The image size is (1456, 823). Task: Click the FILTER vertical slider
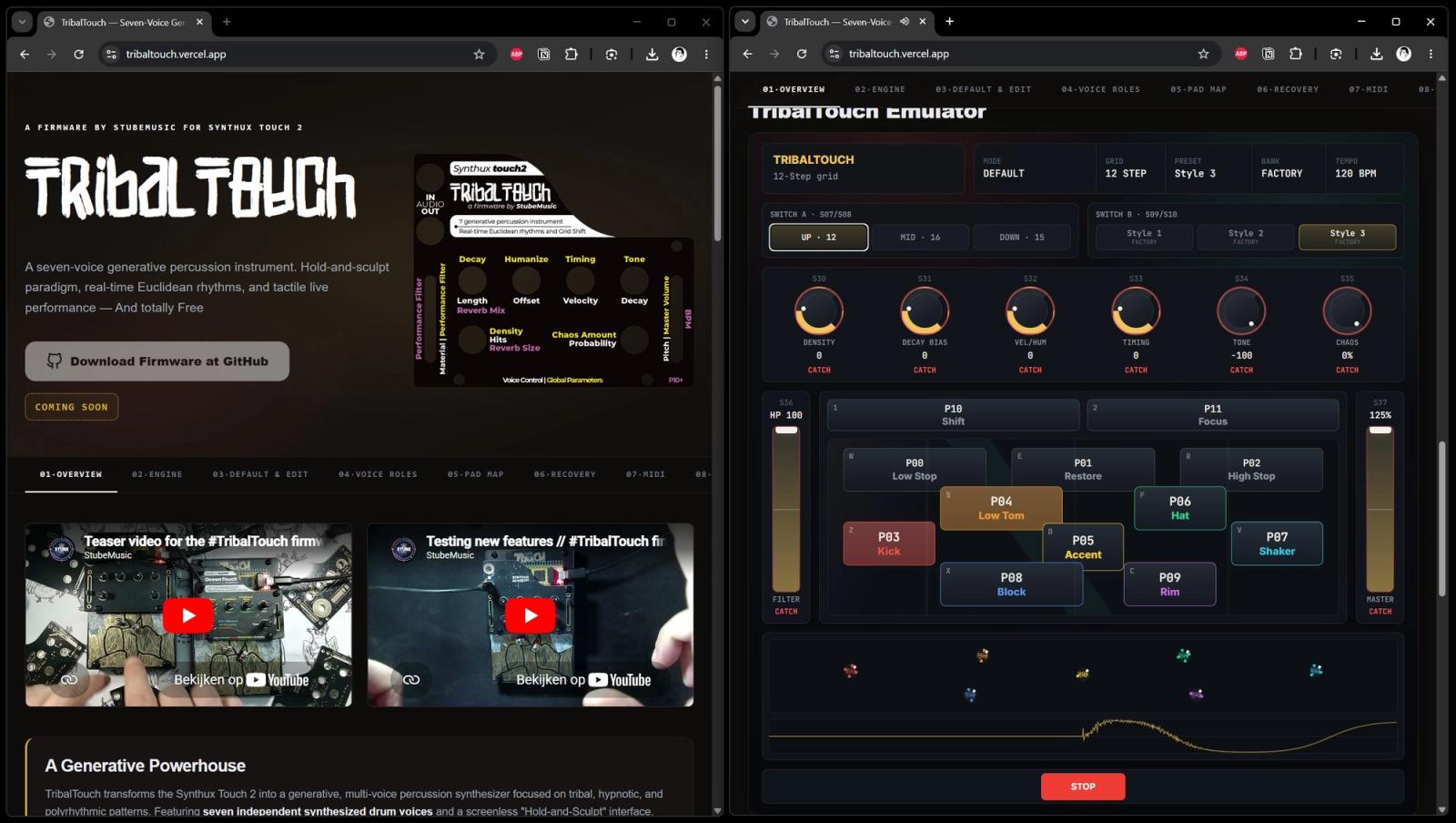[786, 510]
